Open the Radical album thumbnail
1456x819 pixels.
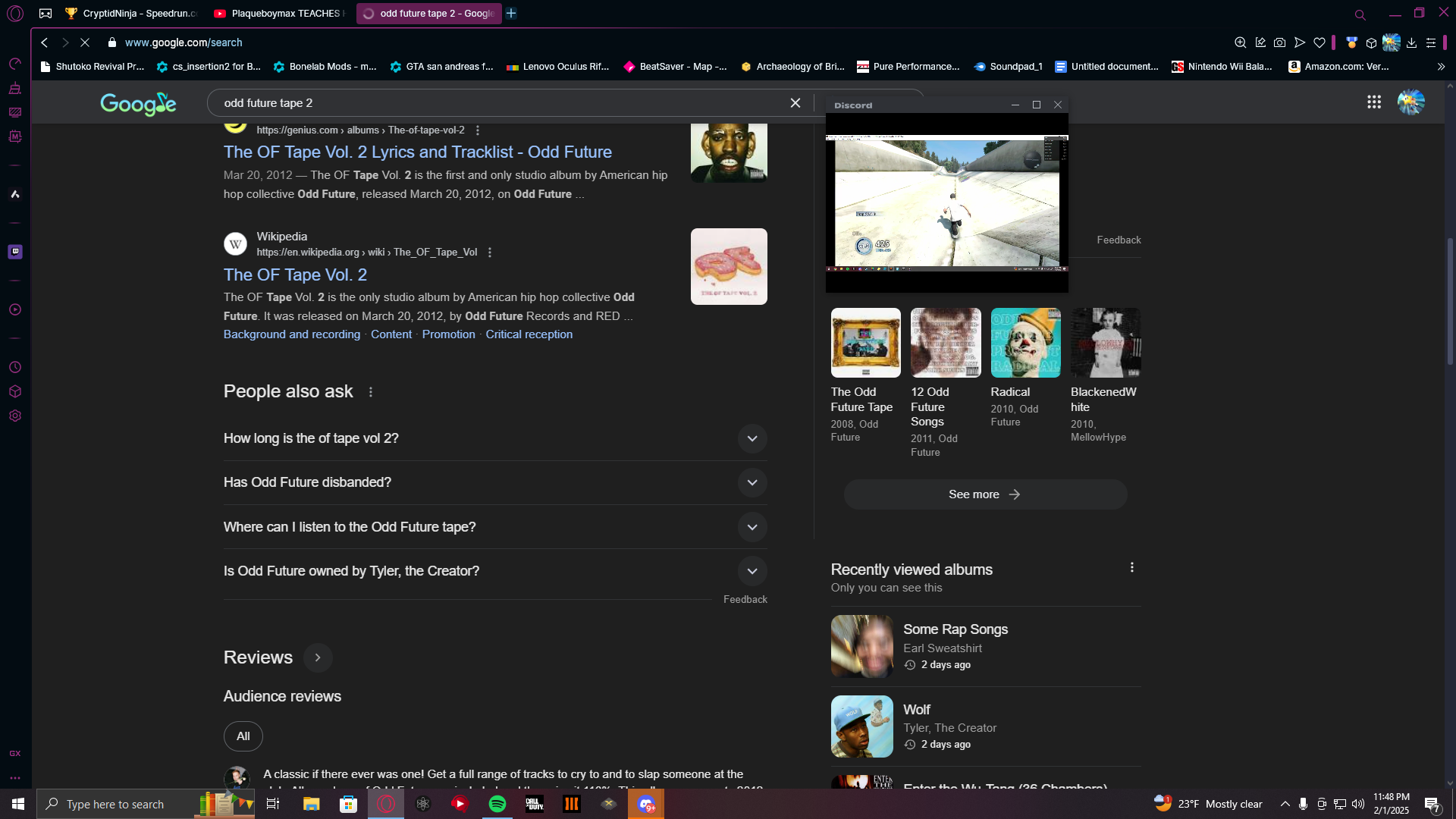(x=1025, y=343)
